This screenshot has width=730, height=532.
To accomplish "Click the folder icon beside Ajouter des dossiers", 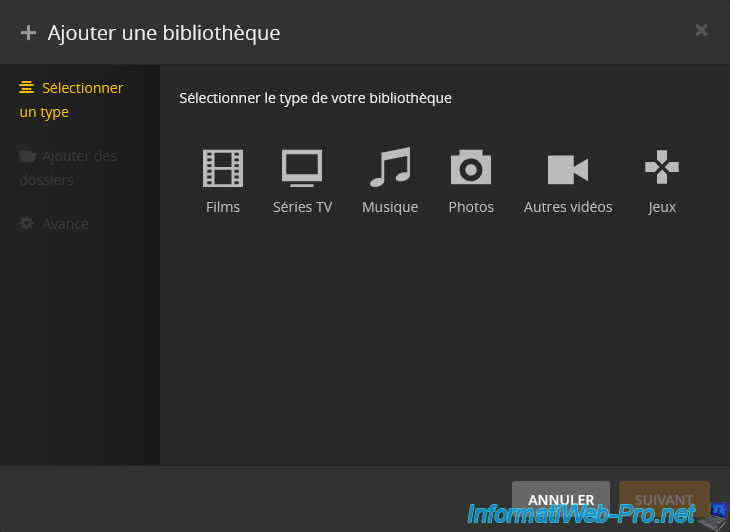I will (28, 156).
